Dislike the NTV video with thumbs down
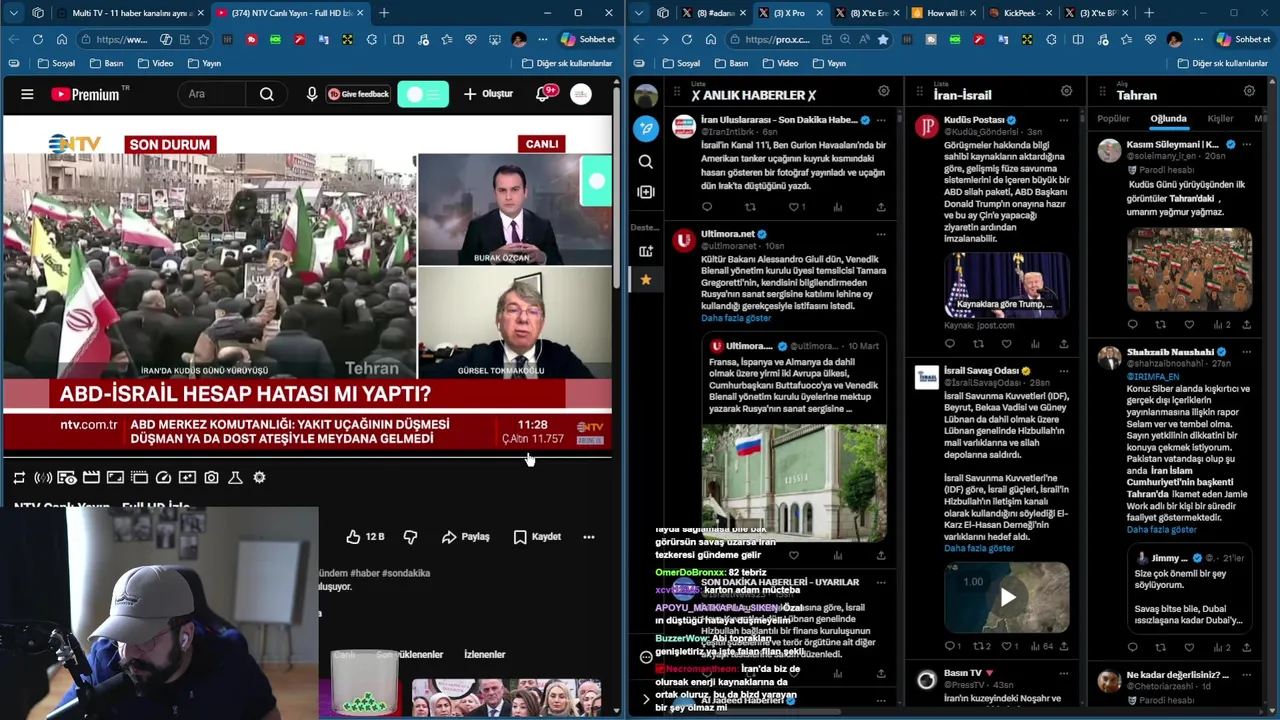1280x720 pixels. point(410,537)
